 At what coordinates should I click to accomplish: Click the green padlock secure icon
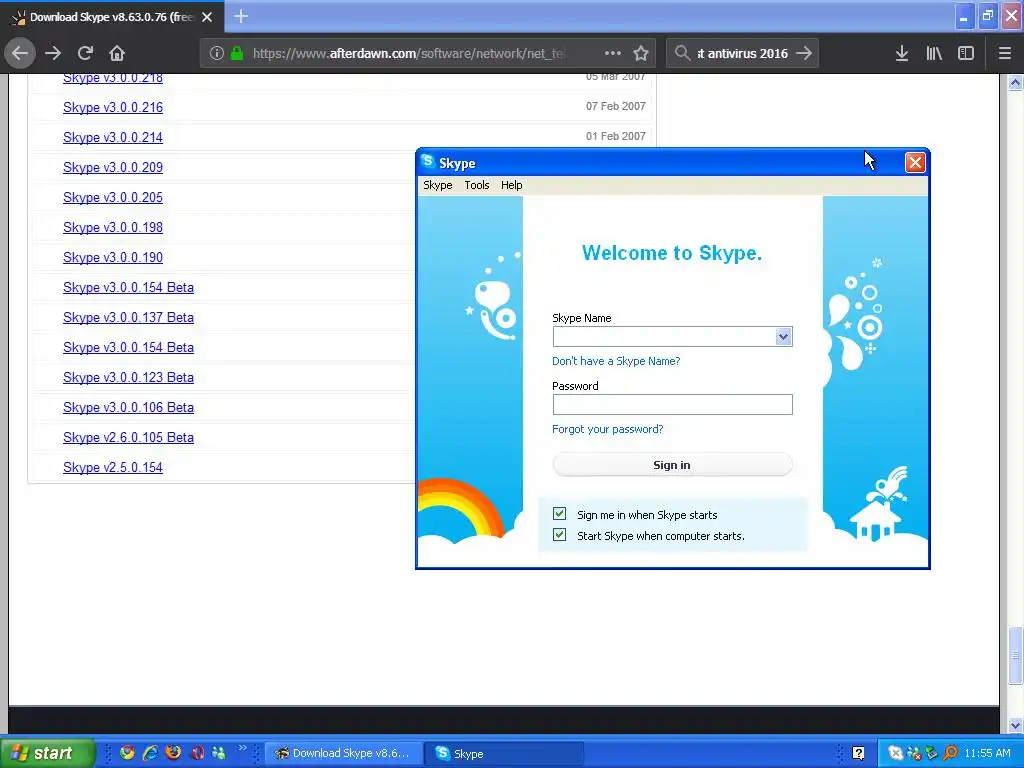point(237,53)
